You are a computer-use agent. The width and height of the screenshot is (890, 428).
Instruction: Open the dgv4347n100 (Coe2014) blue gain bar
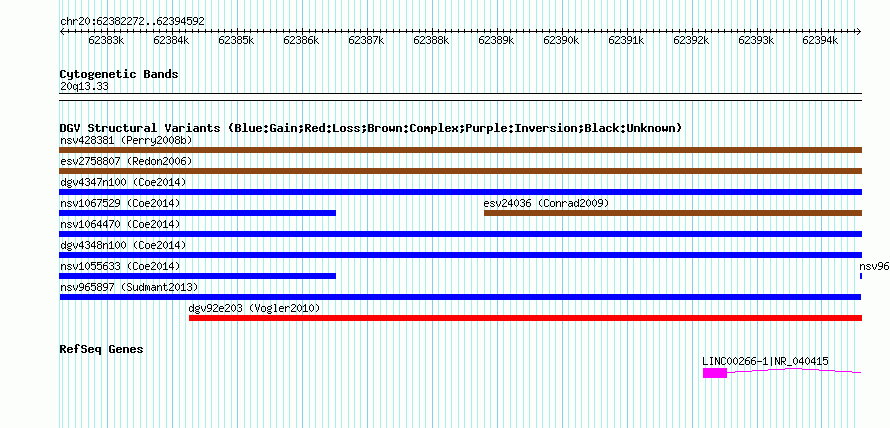tap(460, 192)
